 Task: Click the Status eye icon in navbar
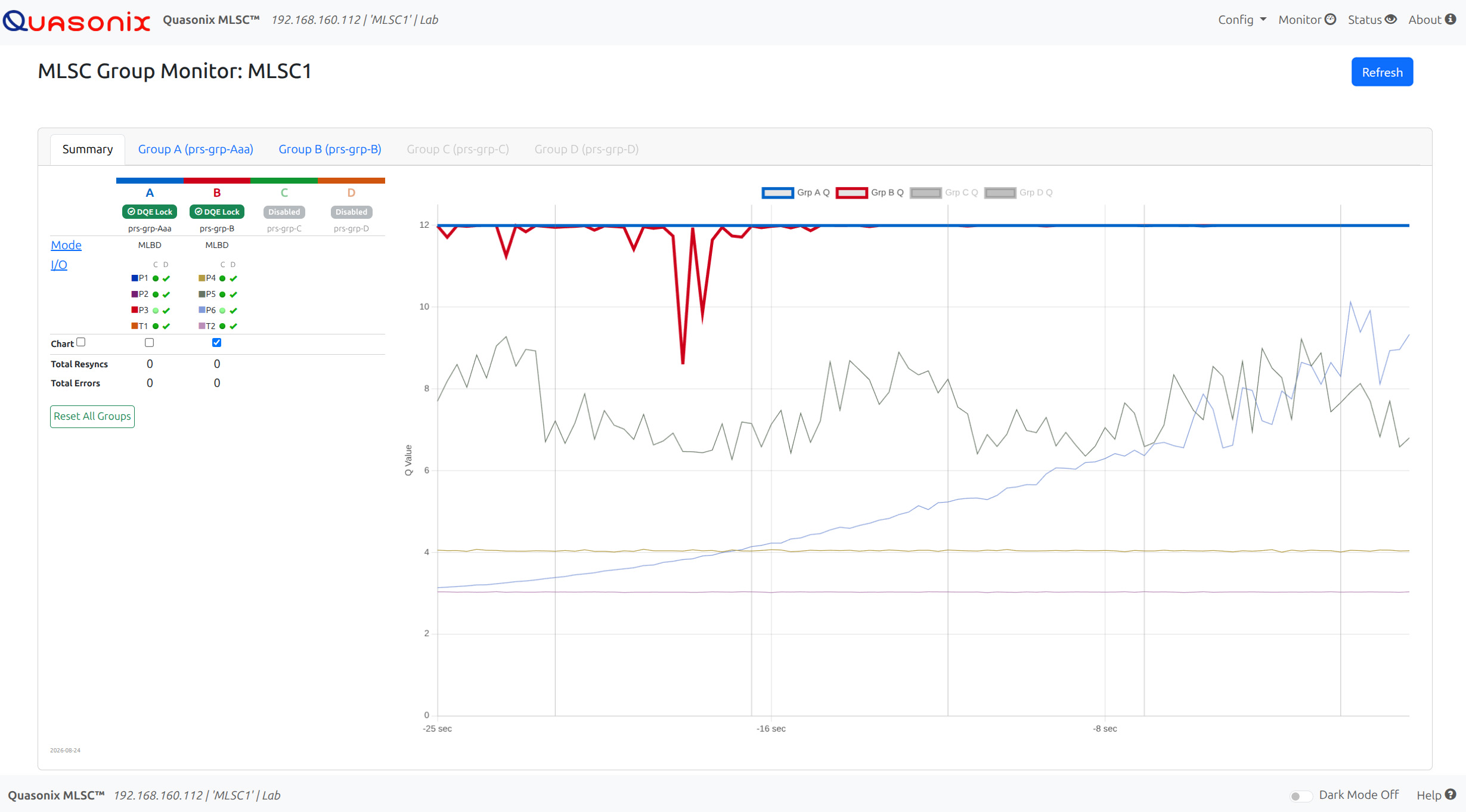1390,20
